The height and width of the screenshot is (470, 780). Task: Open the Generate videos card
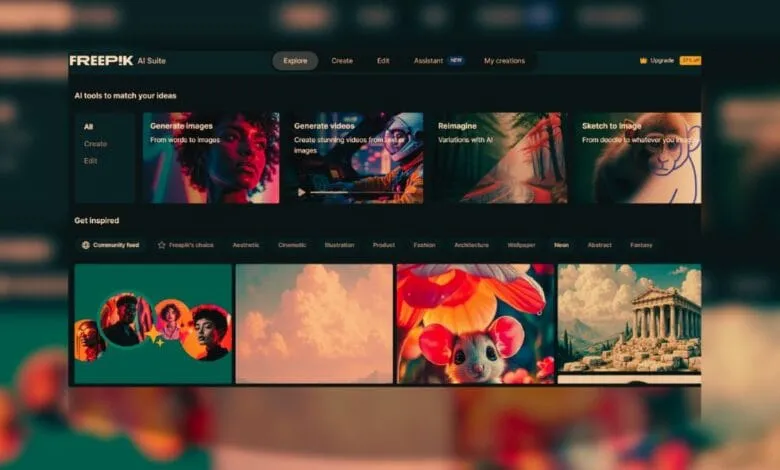(x=355, y=158)
